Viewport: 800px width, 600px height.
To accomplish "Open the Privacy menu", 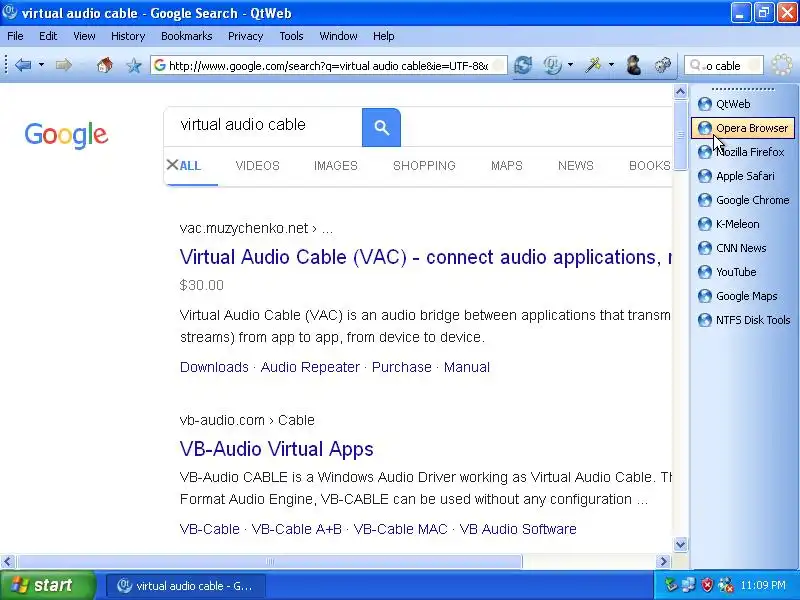I will tap(245, 36).
